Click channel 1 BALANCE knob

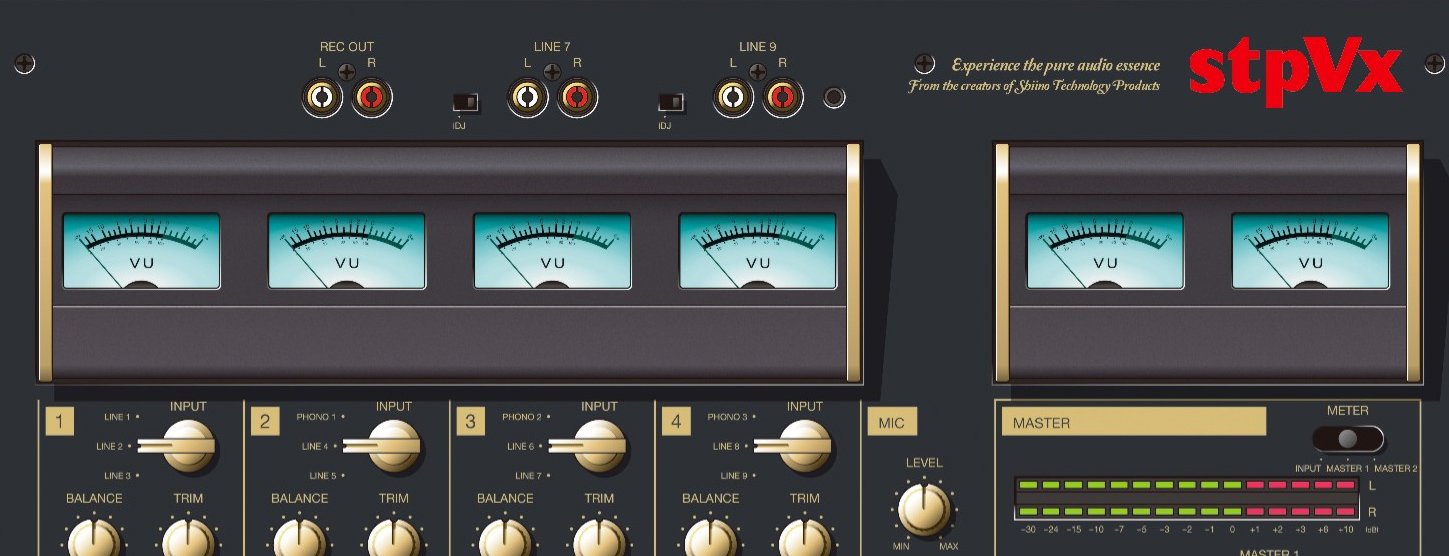point(94,540)
